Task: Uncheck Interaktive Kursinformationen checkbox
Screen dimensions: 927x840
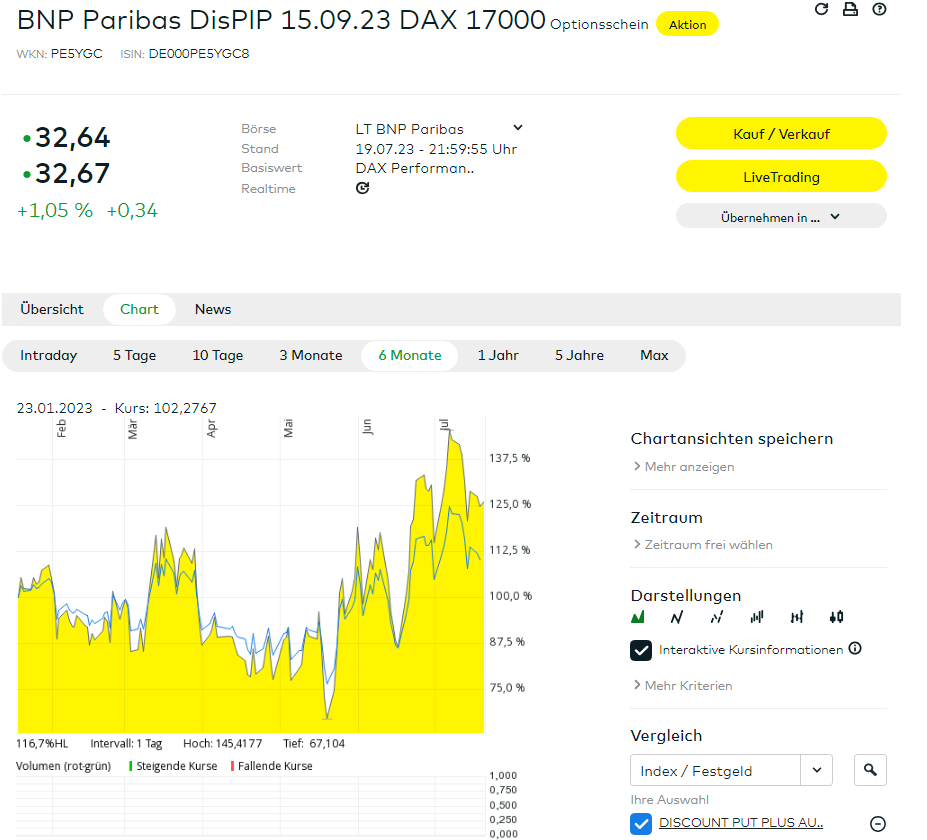Action: tap(641, 650)
